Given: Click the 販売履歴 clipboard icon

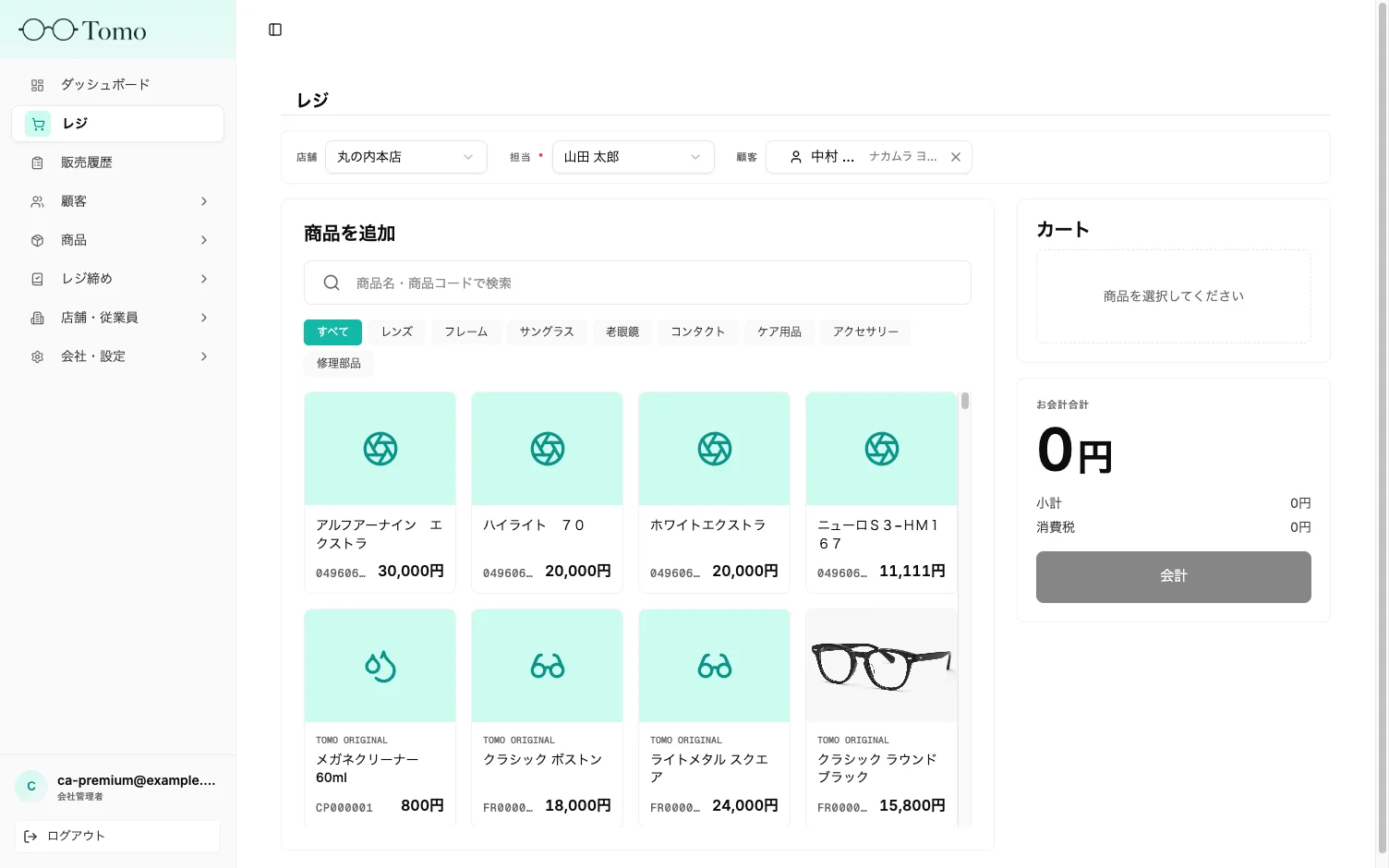Looking at the screenshot, I should (x=38, y=163).
